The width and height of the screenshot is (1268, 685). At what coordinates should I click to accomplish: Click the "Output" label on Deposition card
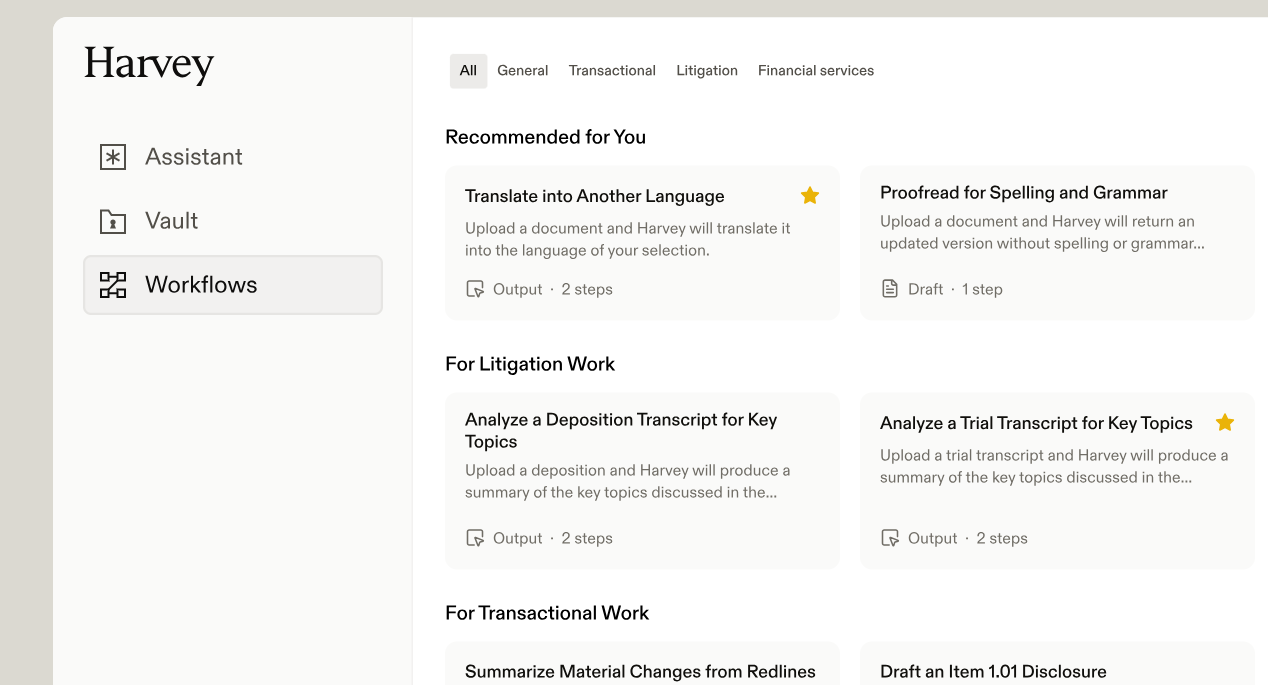pyautogui.click(x=517, y=538)
